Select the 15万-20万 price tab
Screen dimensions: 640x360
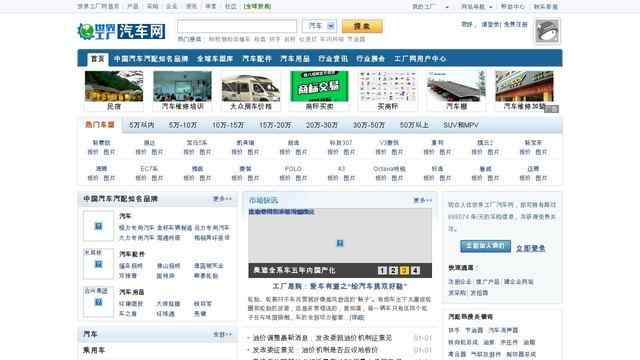pos(275,125)
